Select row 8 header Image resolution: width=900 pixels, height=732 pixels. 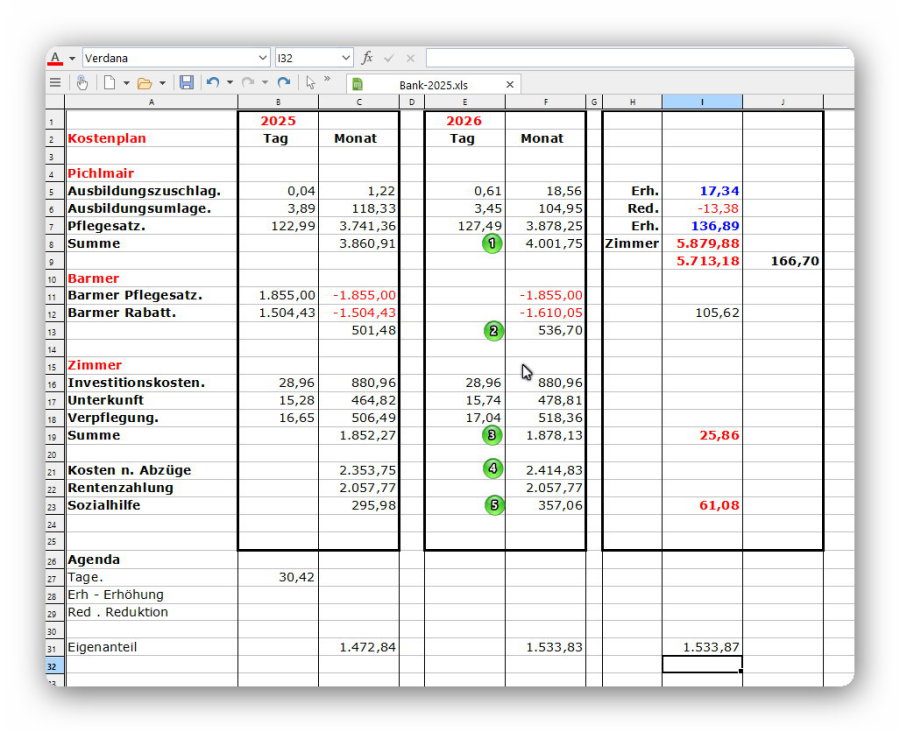coord(55,244)
